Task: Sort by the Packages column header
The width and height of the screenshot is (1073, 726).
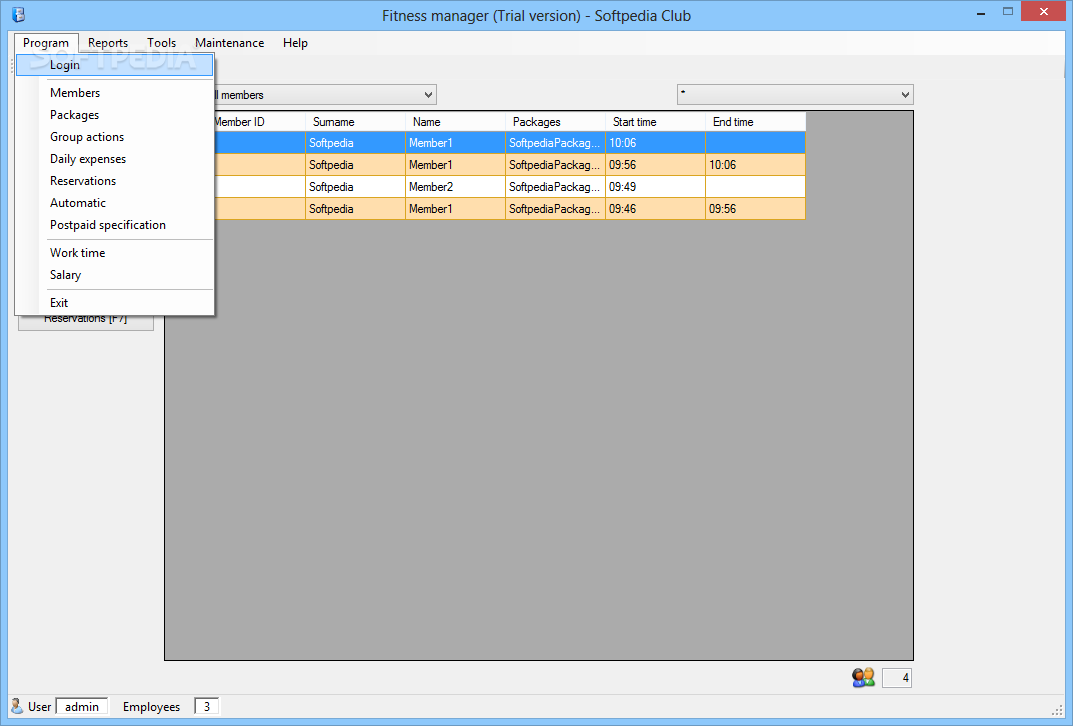Action: coord(555,122)
